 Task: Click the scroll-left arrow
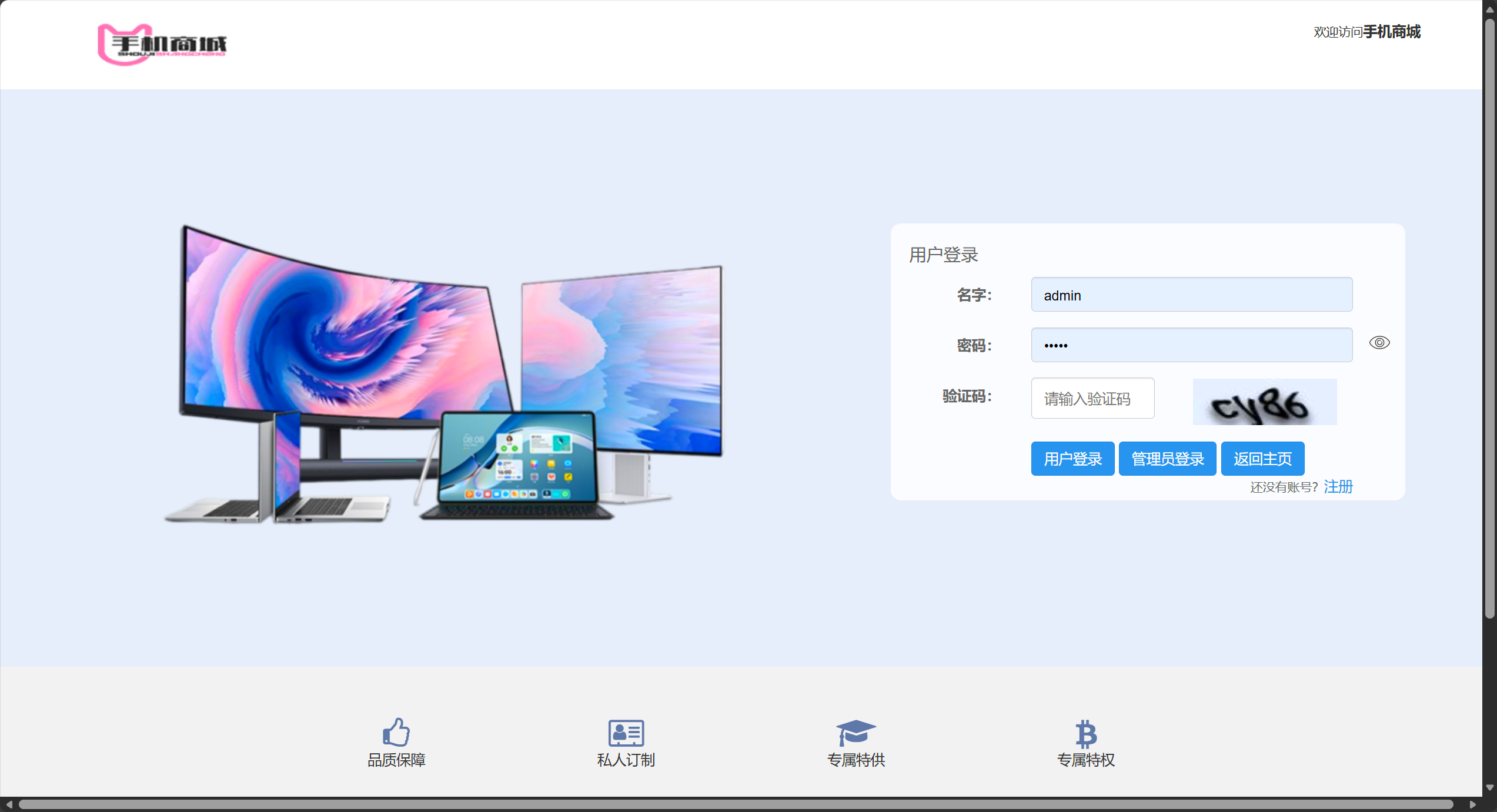coord(8,804)
